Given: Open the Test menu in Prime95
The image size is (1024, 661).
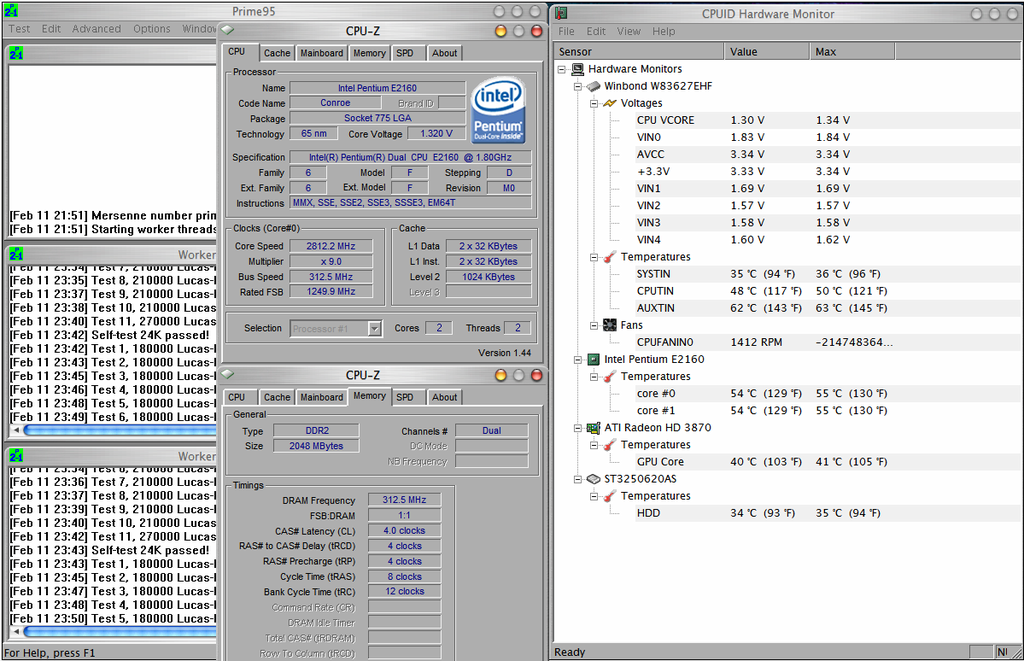Looking at the screenshot, I should point(19,29).
